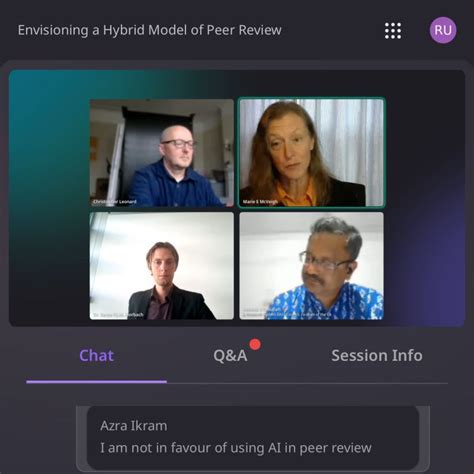Click the video of man in blue patterned shirt
The height and width of the screenshot is (474, 474).
click(311, 266)
